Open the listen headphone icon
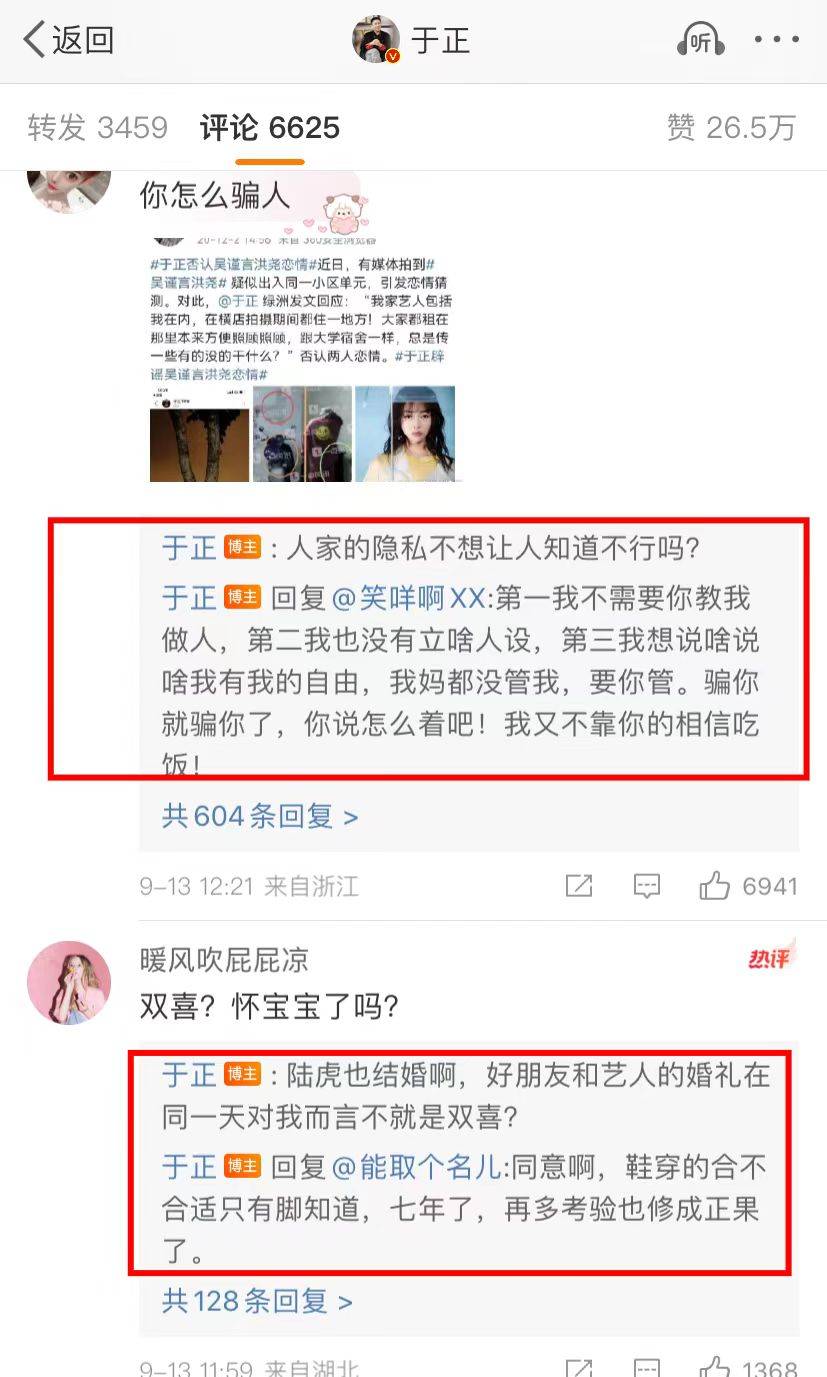 point(700,40)
